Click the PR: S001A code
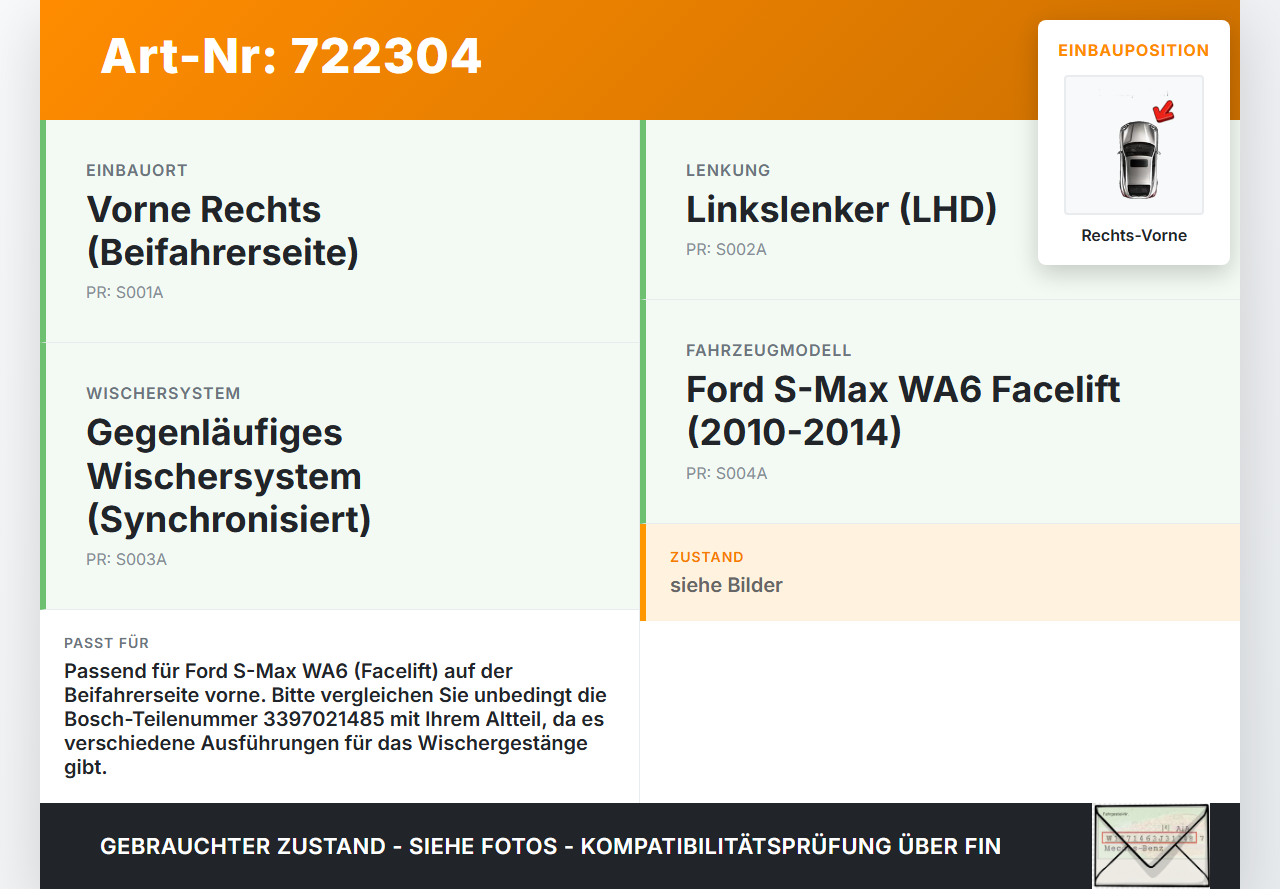 click(125, 293)
